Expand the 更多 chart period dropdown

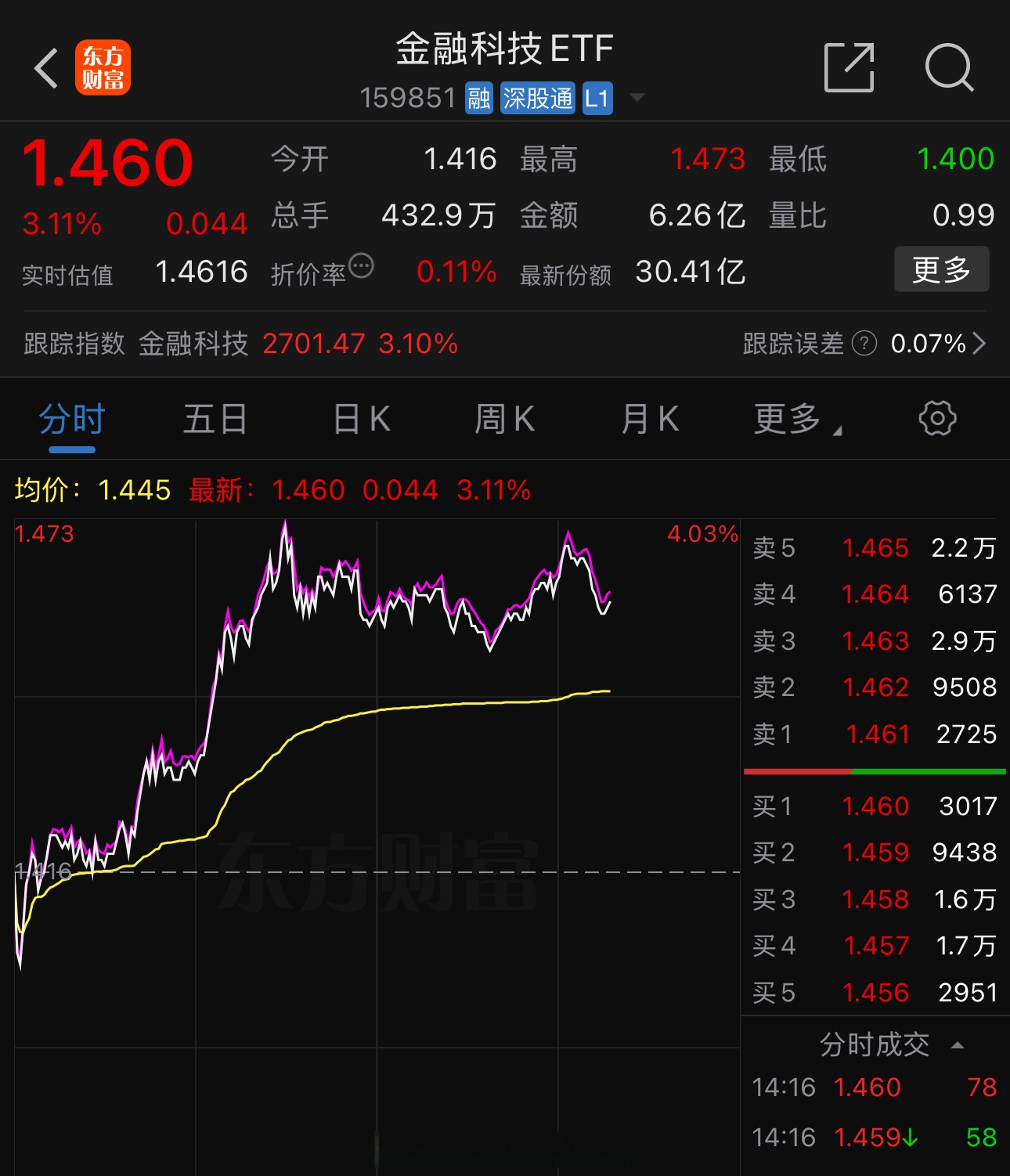point(797,420)
